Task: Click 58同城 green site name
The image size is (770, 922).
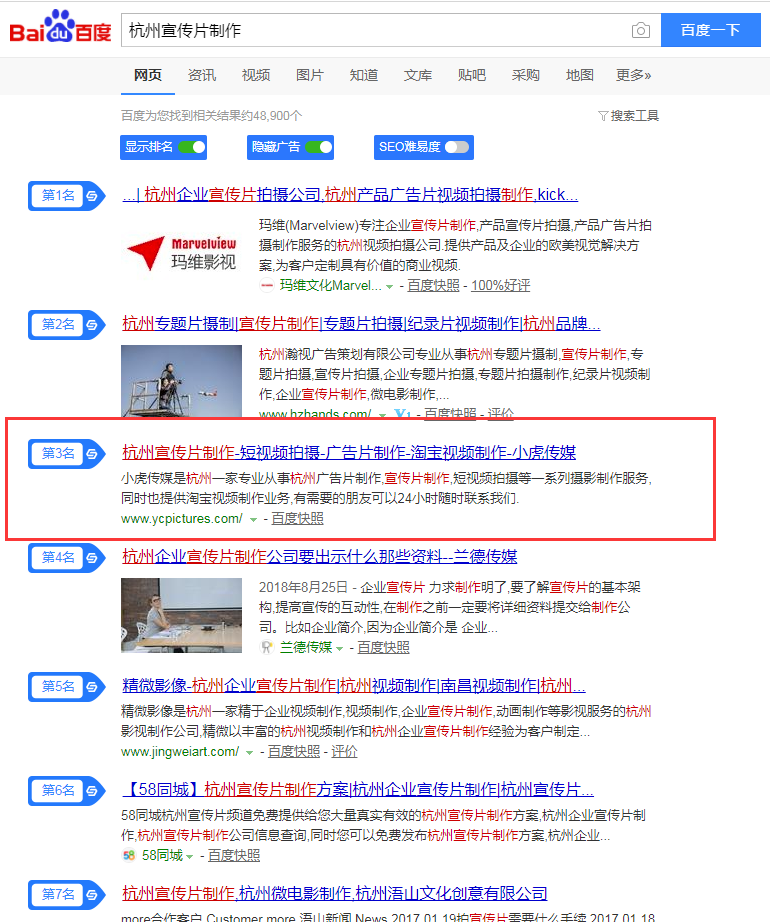Action: 162,856
